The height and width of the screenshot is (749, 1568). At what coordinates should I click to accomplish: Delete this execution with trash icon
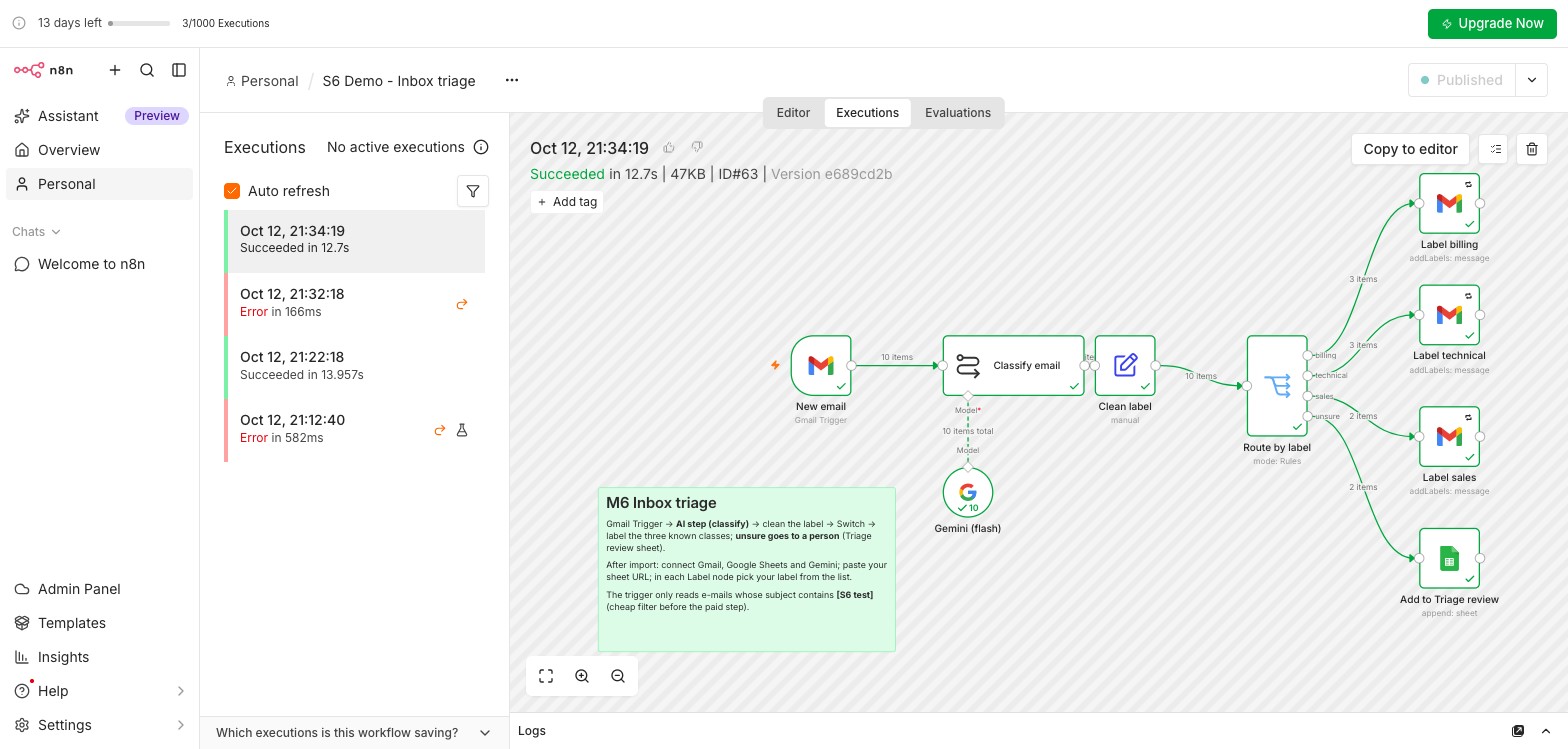point(1532,149)
